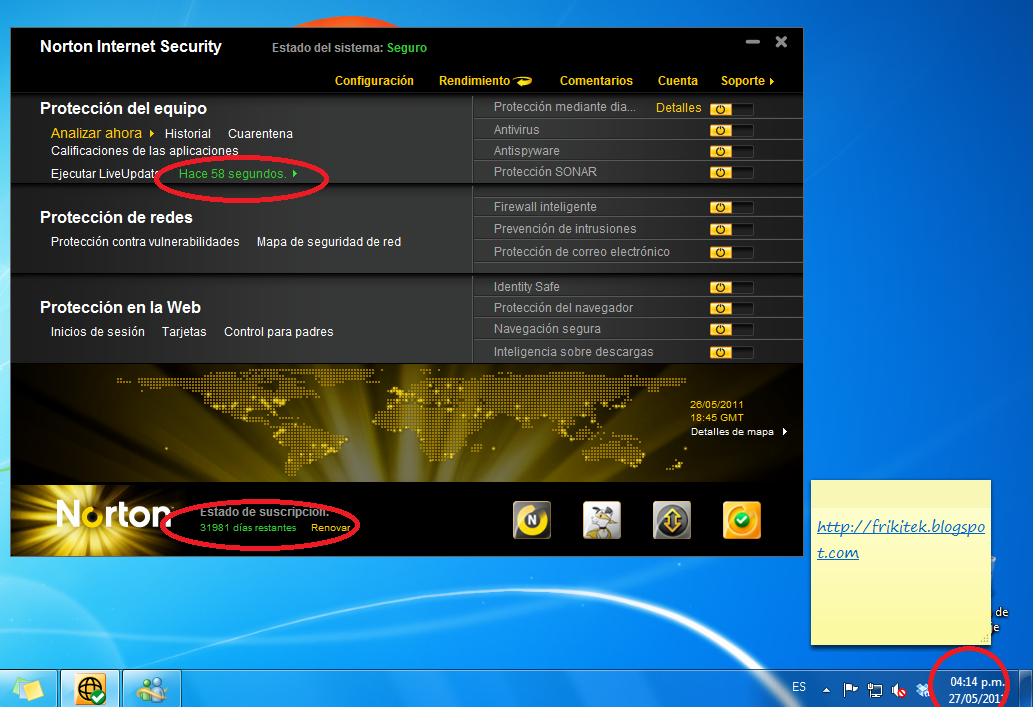1033x707 pixels.
Task: Open the up-down arrows backup icon
Action: pyautogui.click(x=672, y=520)
